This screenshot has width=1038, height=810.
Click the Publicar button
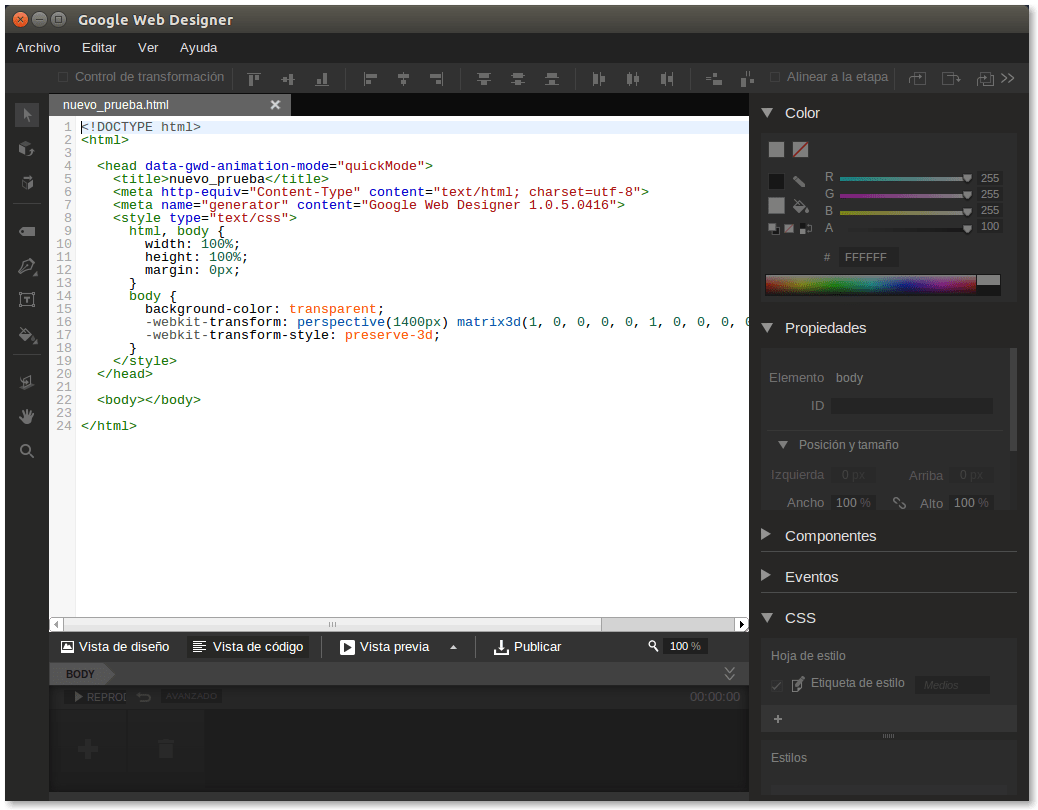pyautogui.click(x=527, y=647)
